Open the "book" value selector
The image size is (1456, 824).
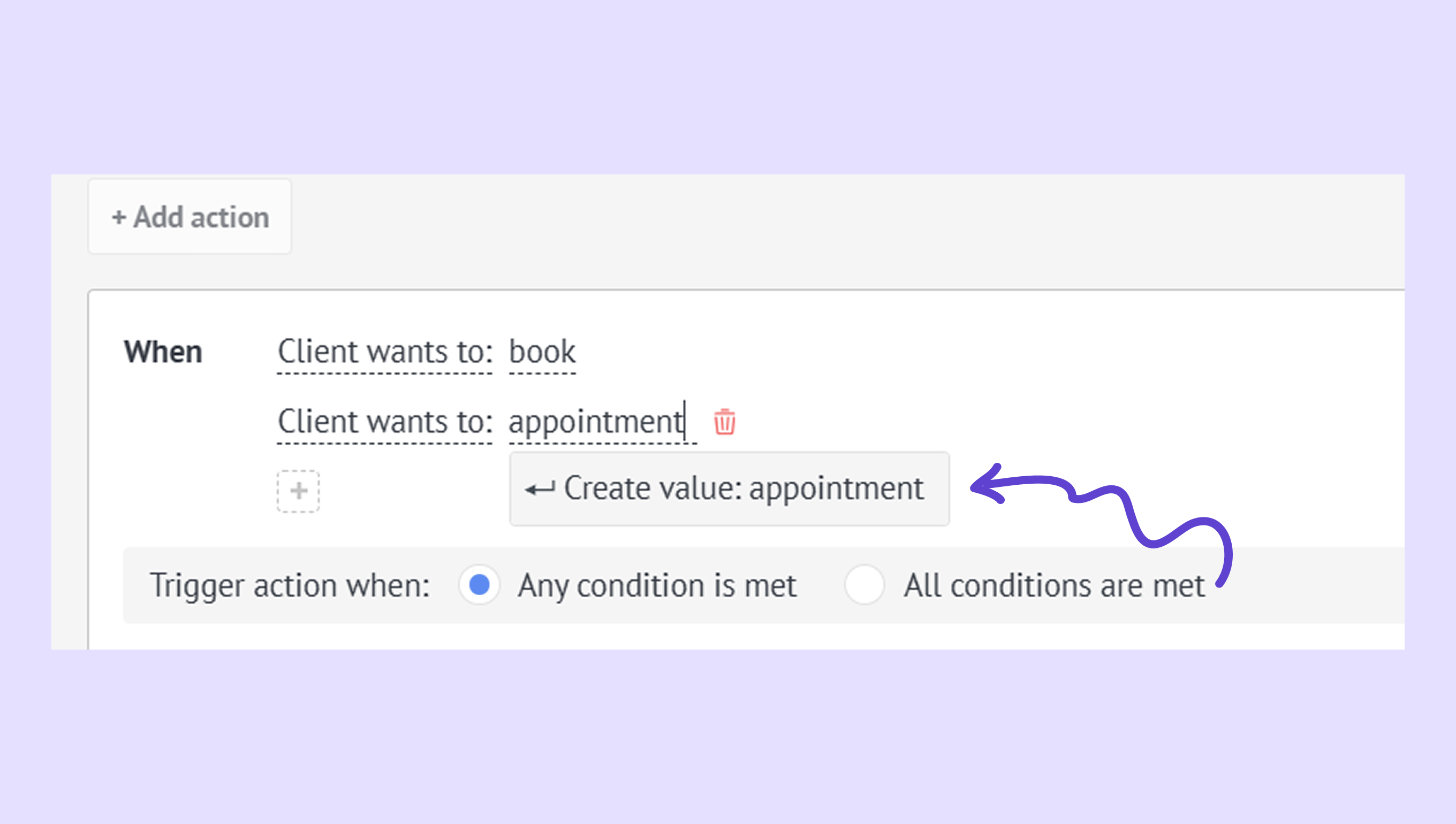[x=542, y=352]
